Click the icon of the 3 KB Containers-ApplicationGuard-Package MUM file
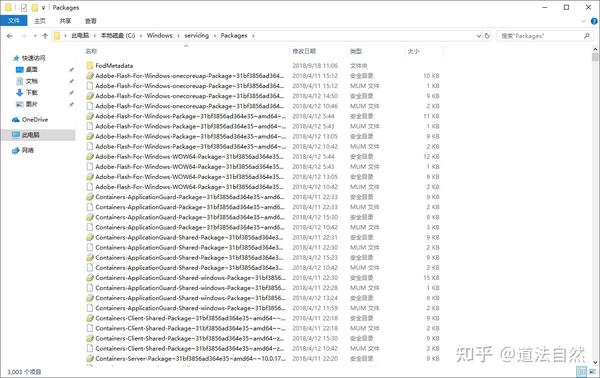 click(90, 227)
